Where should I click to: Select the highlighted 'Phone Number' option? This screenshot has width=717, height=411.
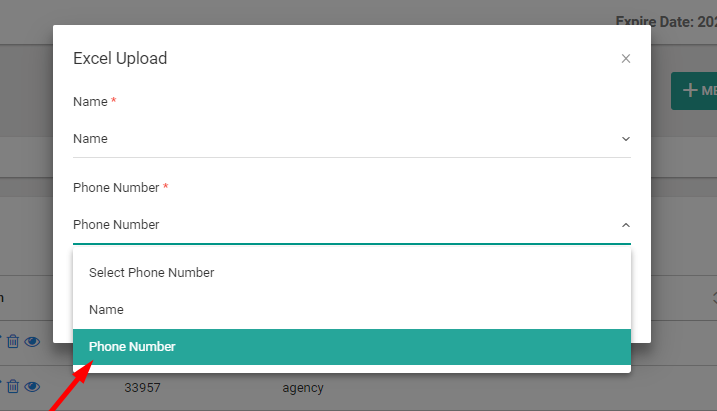(352, 347)
